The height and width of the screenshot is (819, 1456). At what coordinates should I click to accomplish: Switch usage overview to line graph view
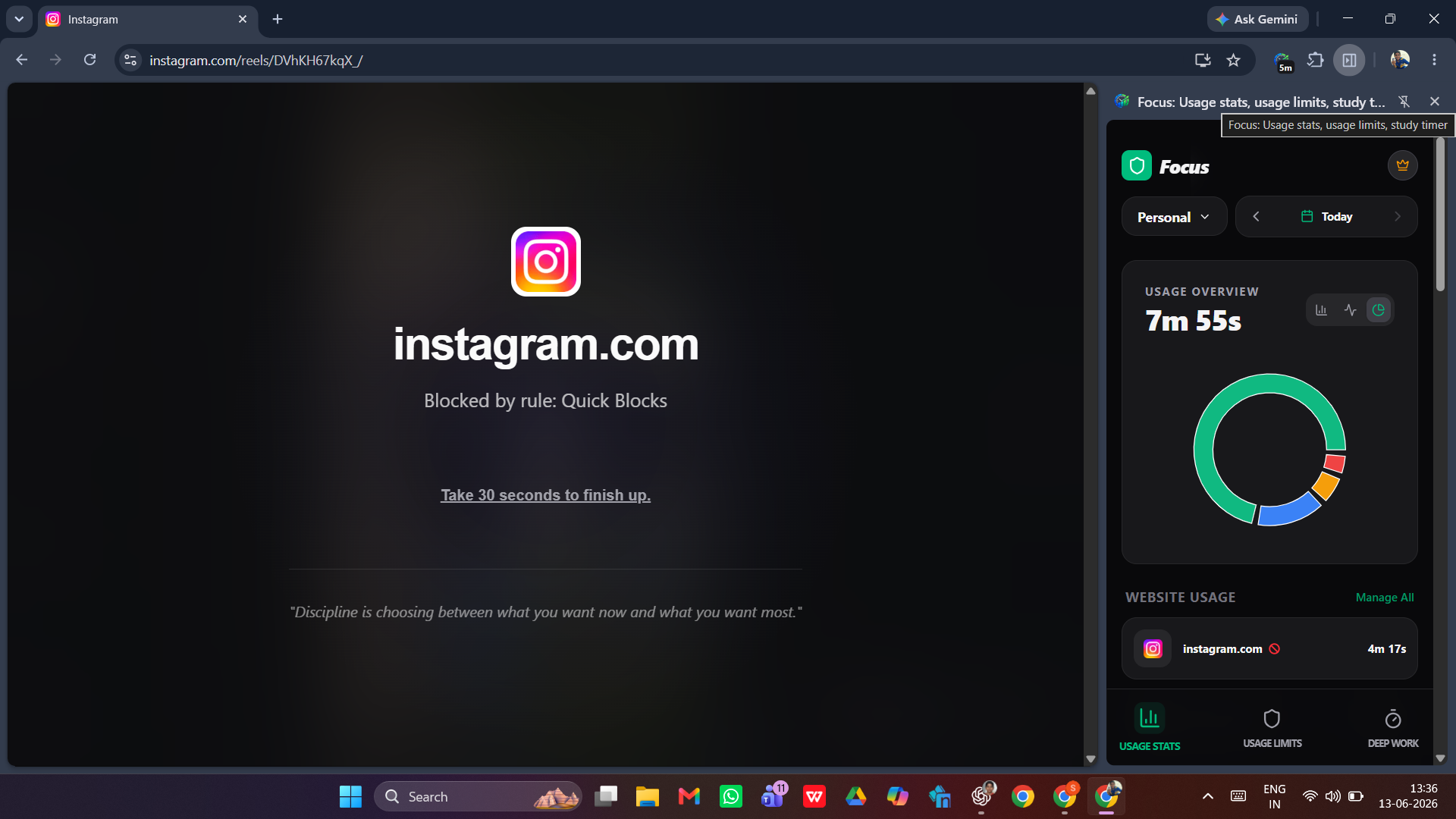coord(1350,310)
